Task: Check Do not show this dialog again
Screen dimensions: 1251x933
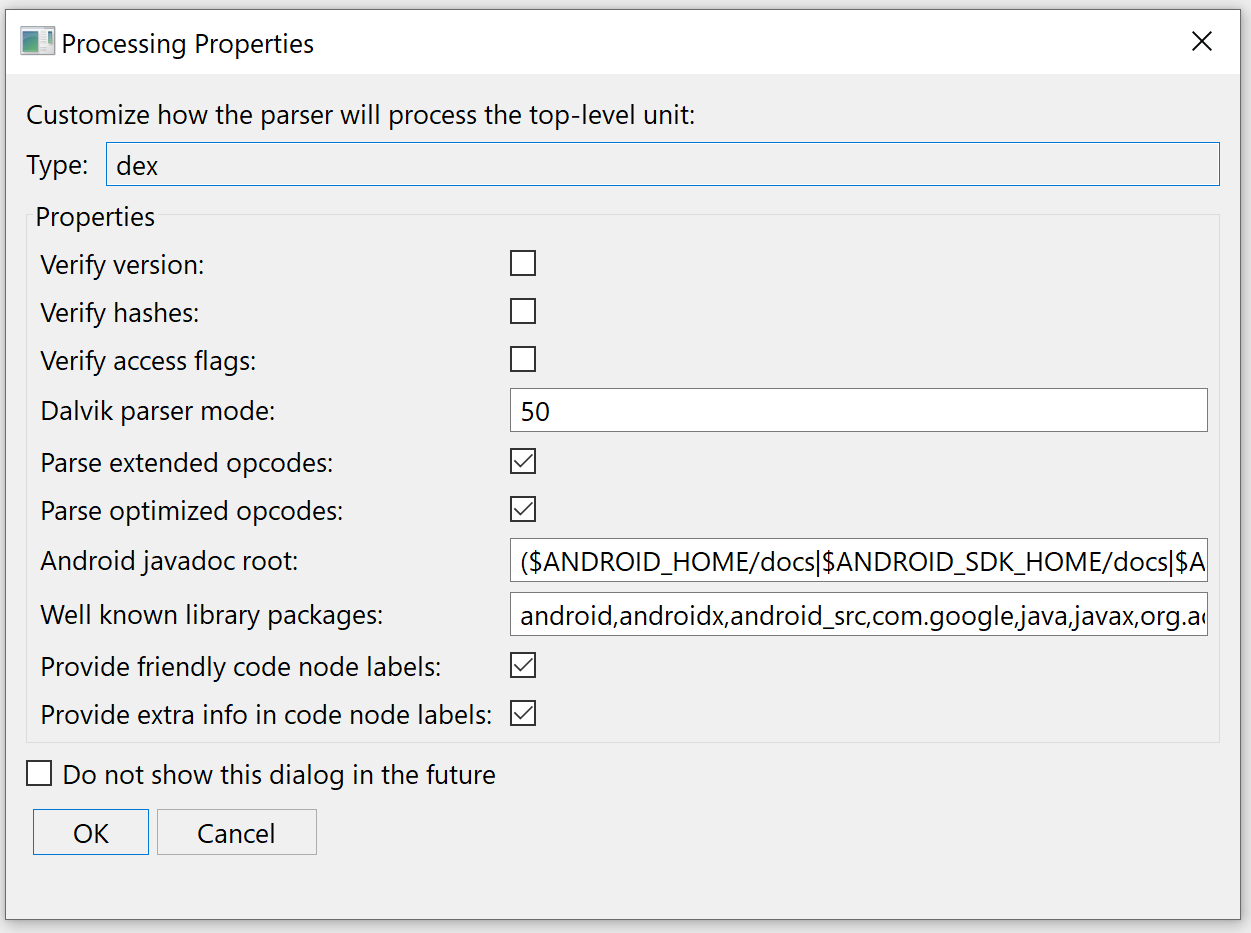Action: 39,774
